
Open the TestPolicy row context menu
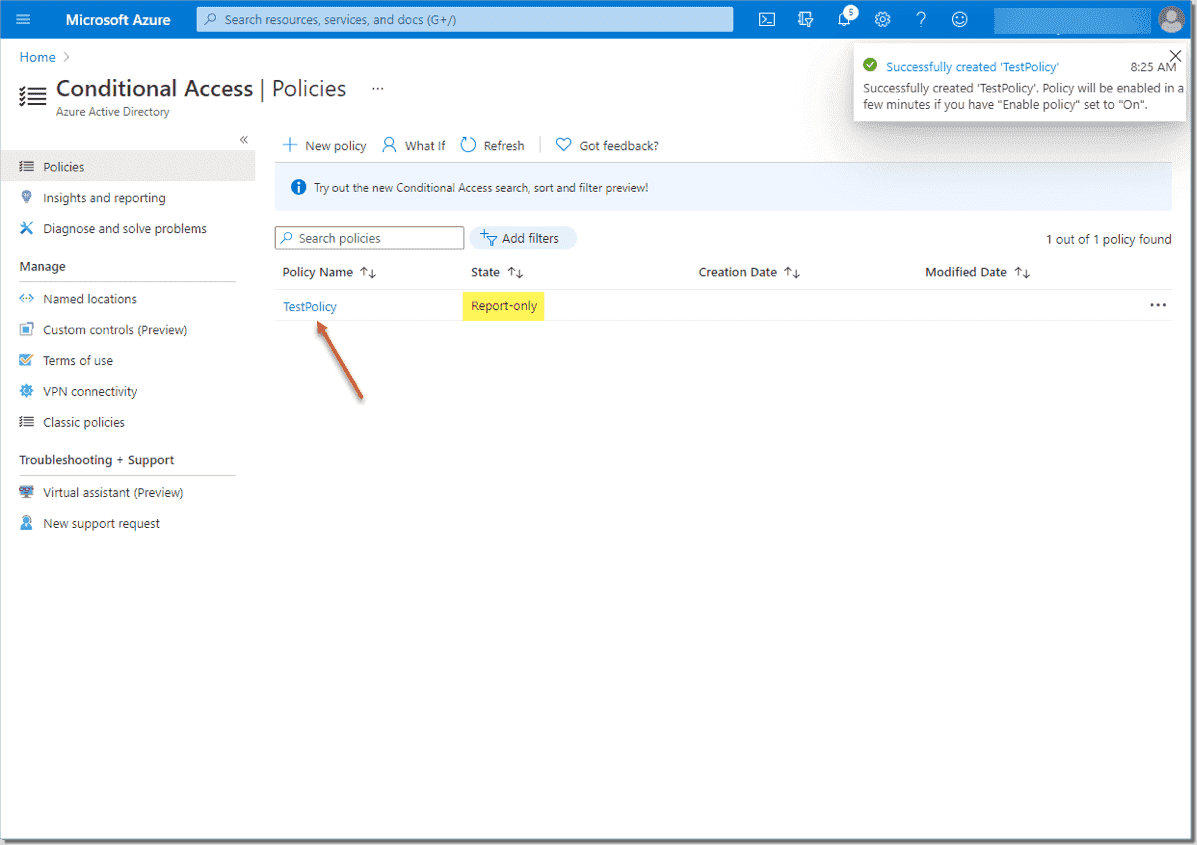(1158, 305)
